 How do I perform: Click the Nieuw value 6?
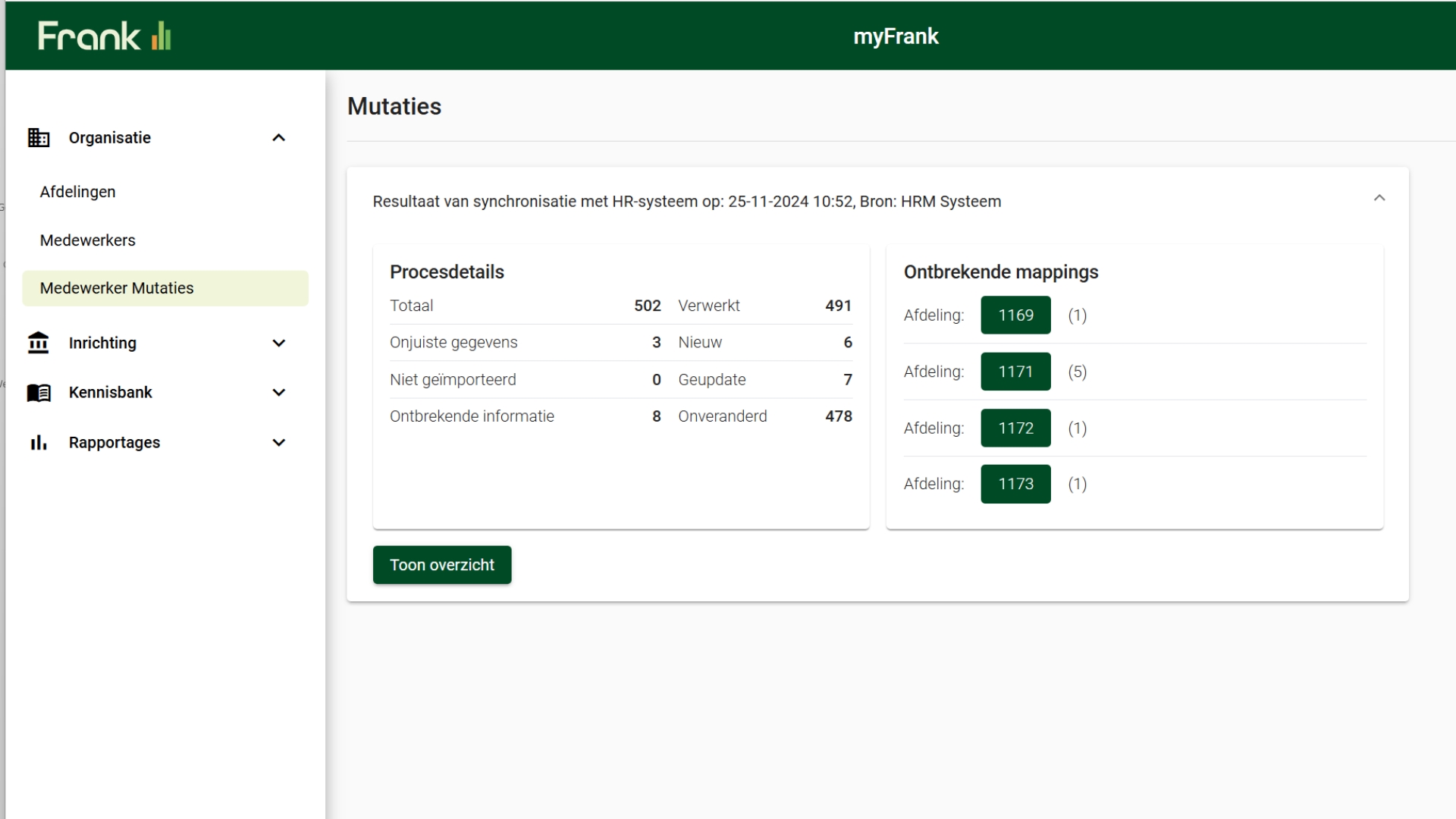tap(848, 342)
